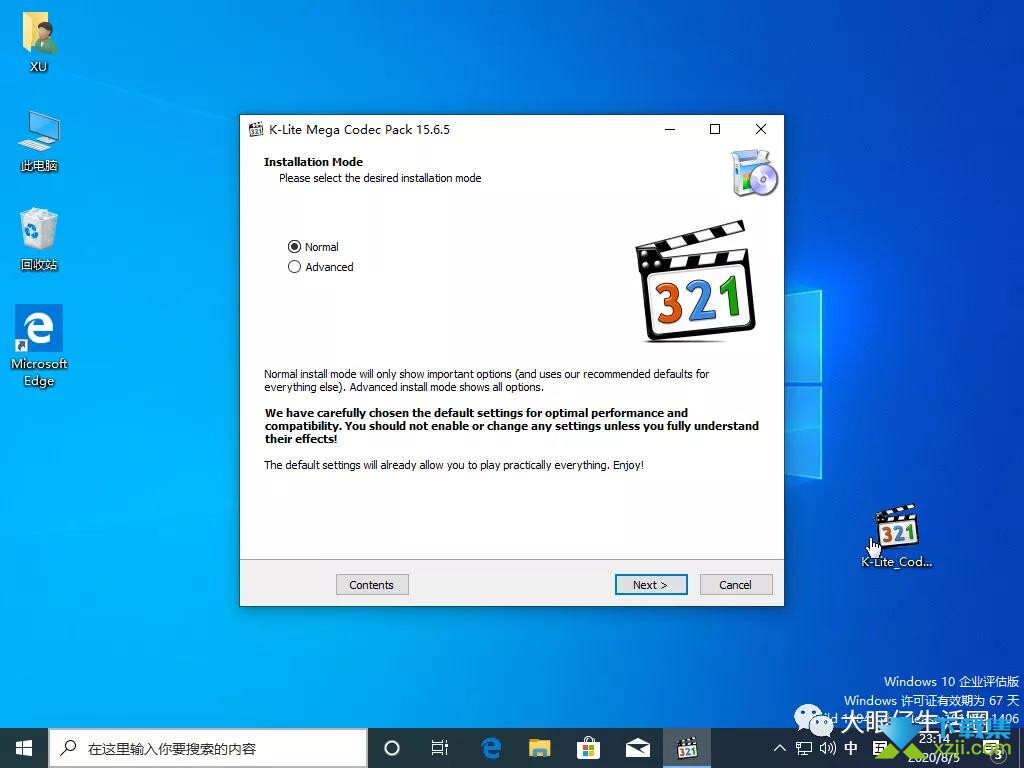Click 'Please select the desired installation mode'
The image size is (1024, 768).
[x=380, y=178]
